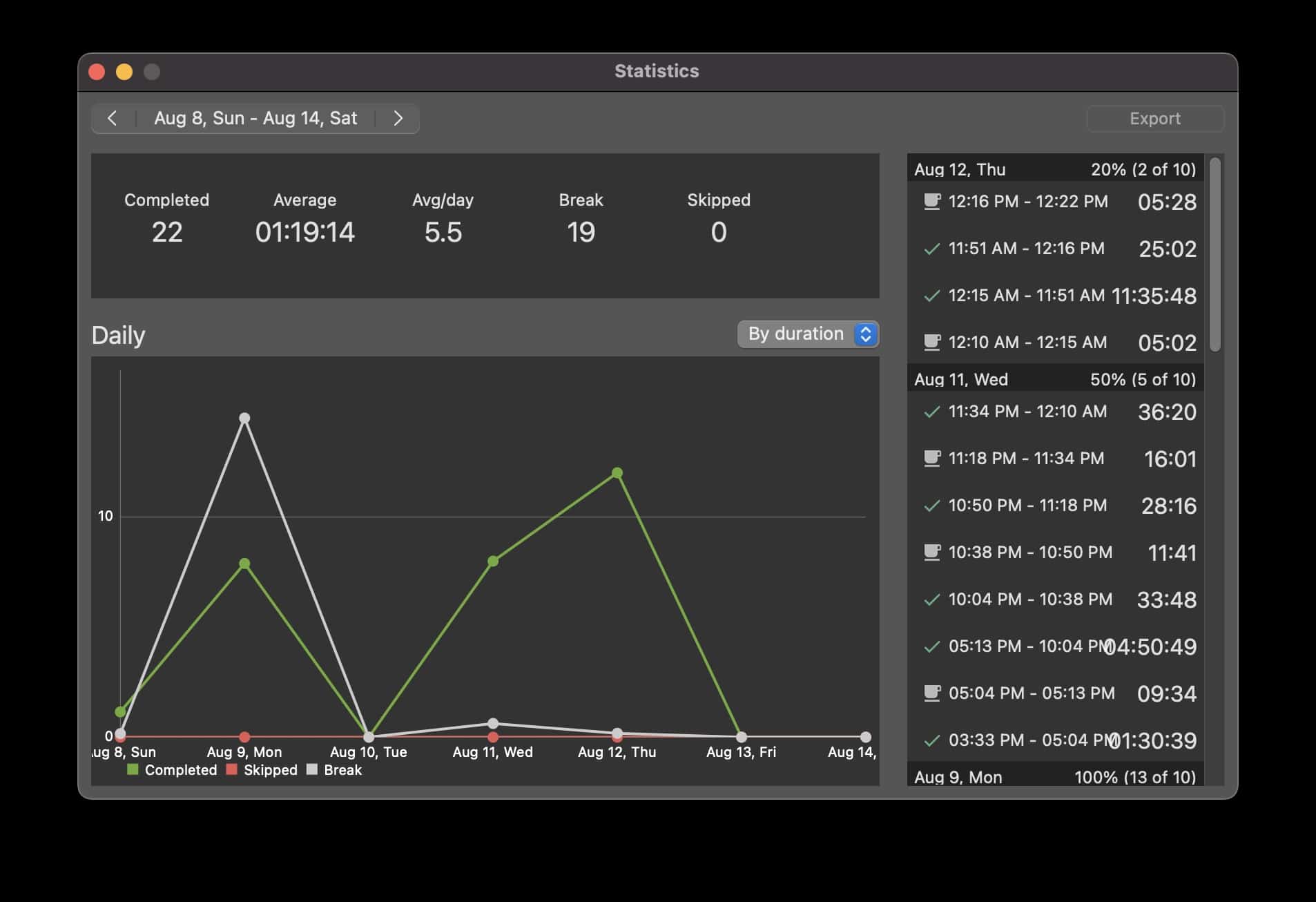Viewport: 1316px width, 902px height.
Task: Click the green Completed legend swatch
Action: tap(133, 769)
